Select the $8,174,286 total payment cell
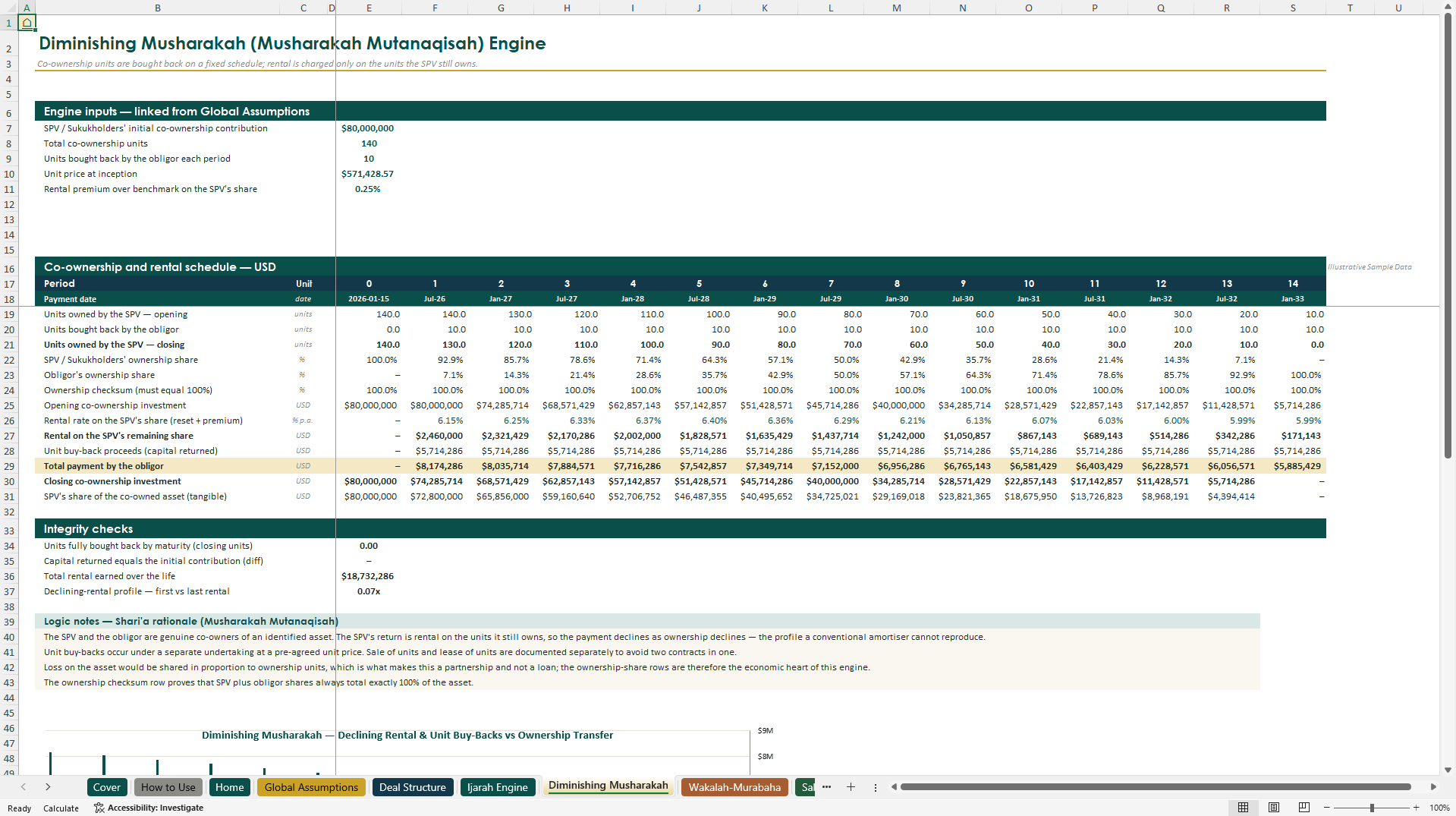1456x816 pixels. tap(435, 466)
